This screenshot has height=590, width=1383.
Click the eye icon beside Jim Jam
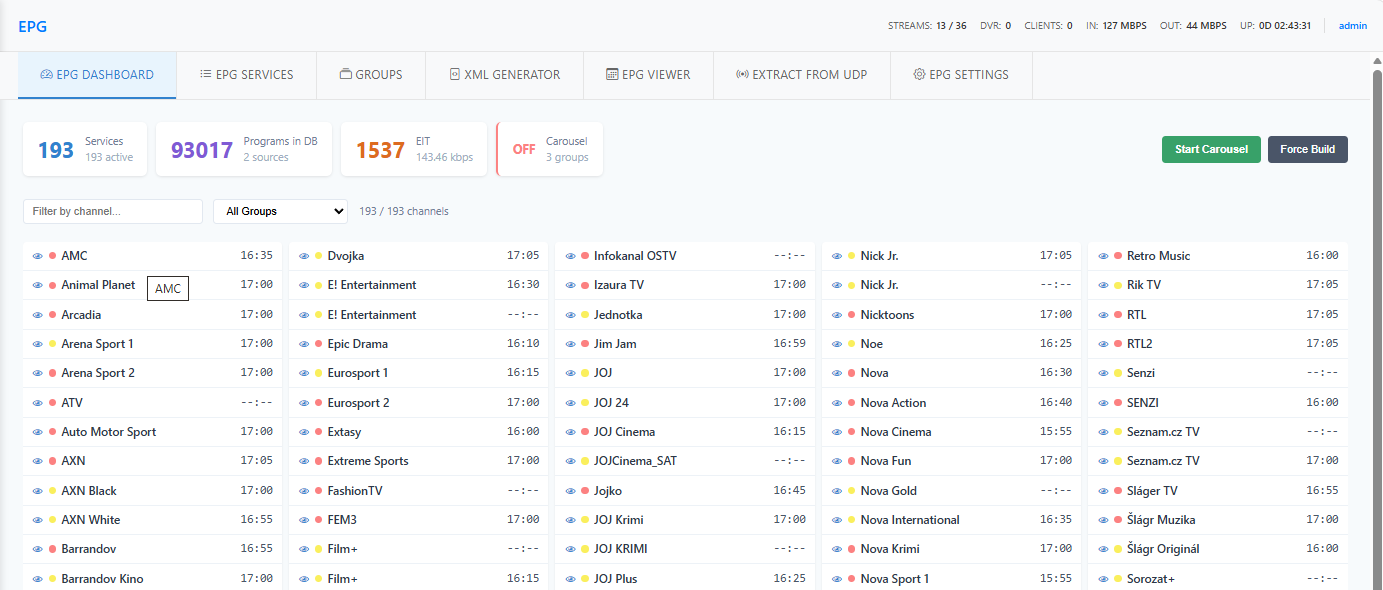pos(570,344)
